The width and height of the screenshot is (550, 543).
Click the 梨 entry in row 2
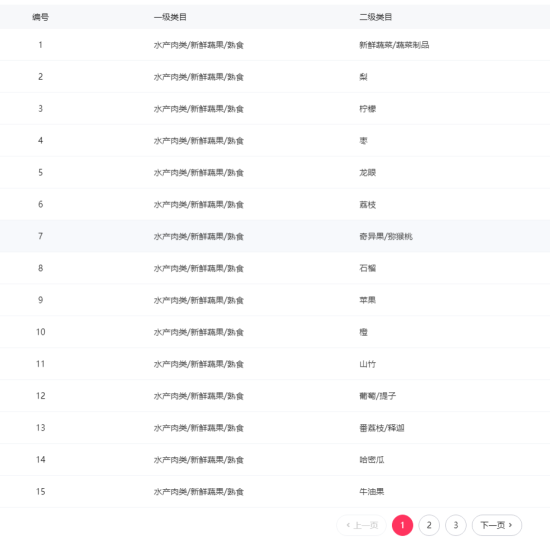(363, 77)
